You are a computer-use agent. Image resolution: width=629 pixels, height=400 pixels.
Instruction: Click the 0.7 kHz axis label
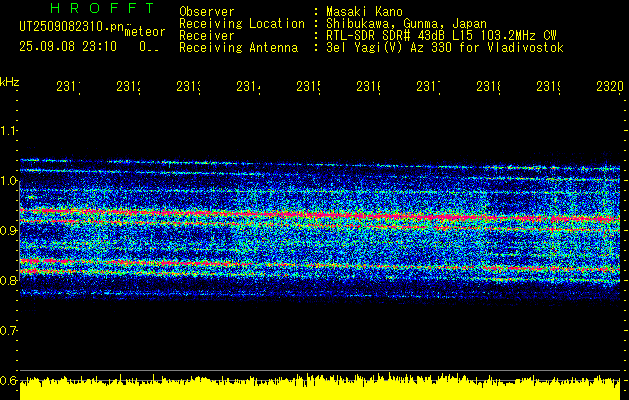coord(9,330)
